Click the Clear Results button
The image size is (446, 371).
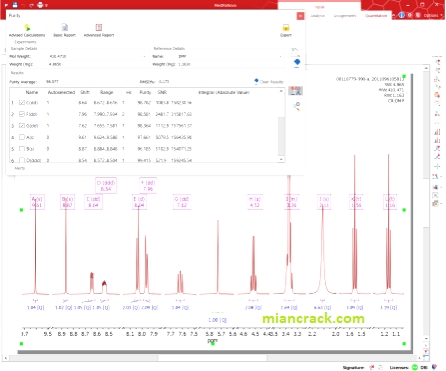coord(269,81)
